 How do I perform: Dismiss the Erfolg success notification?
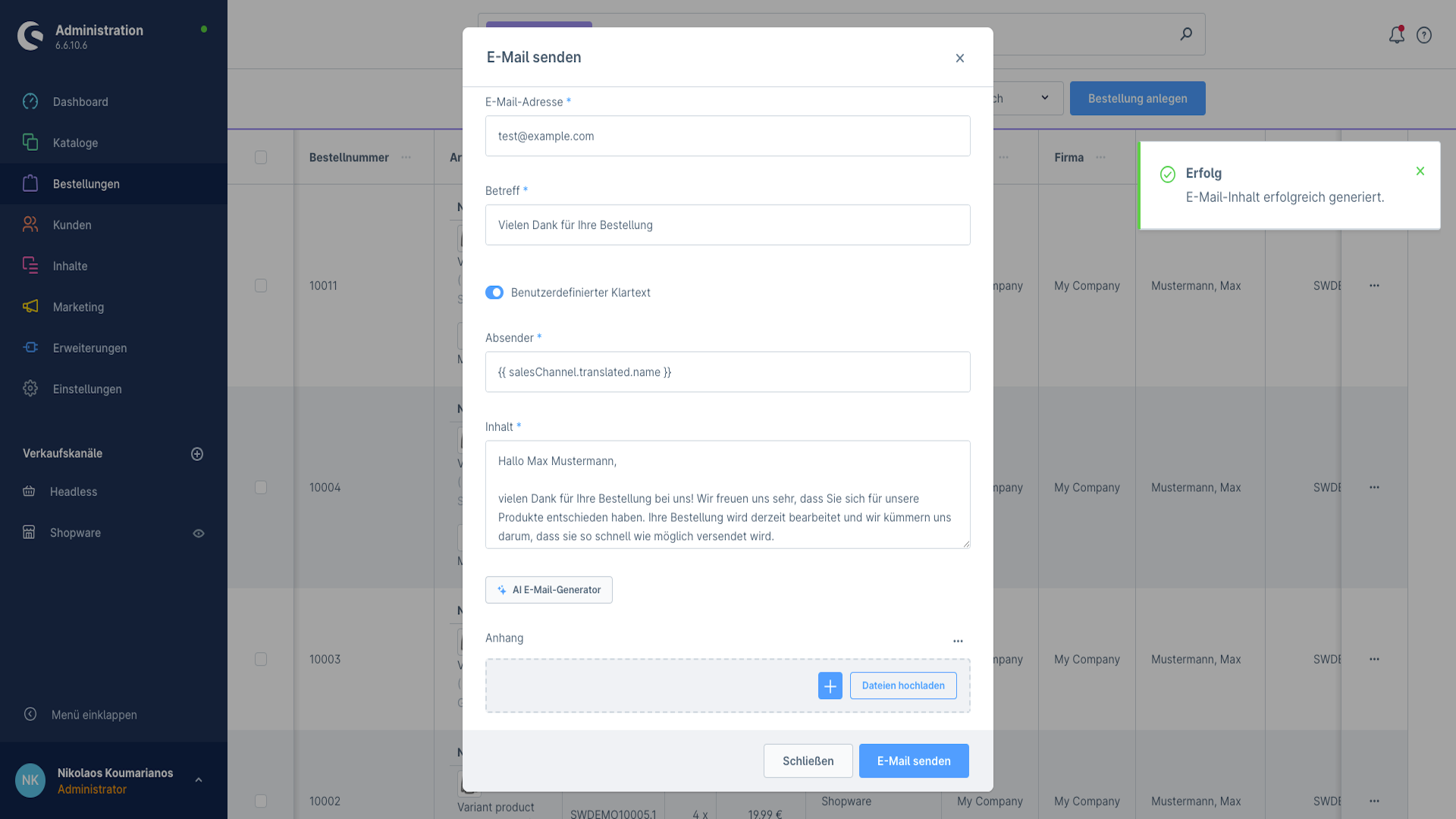pyautogui.click(x=1420, y=171)
